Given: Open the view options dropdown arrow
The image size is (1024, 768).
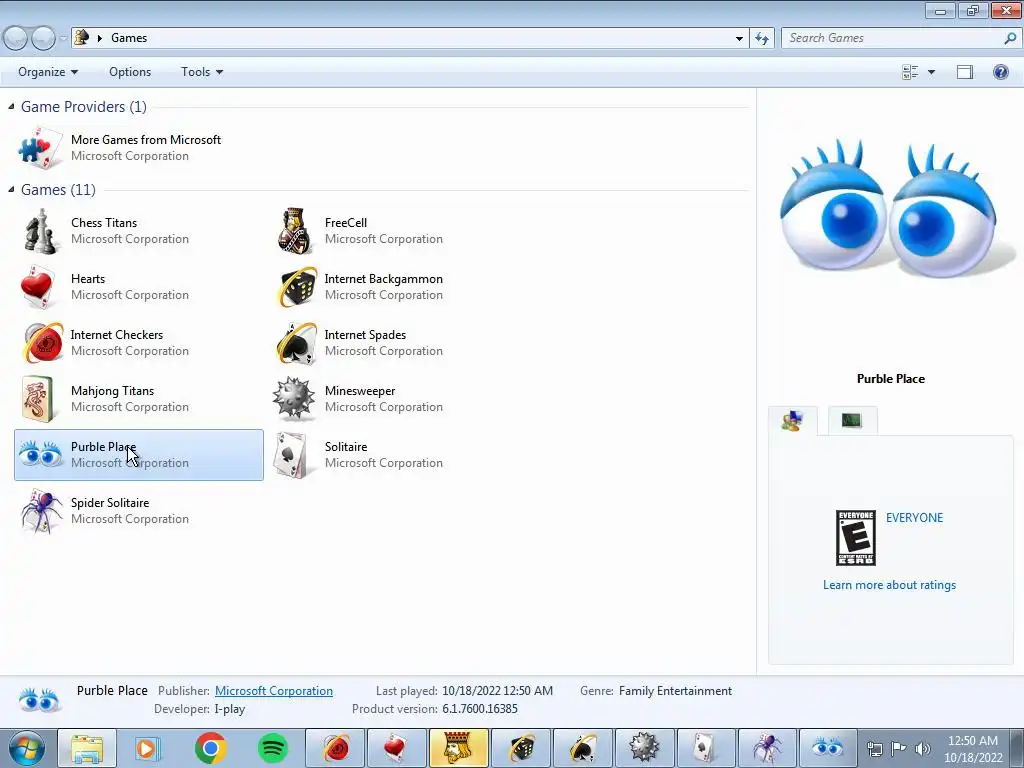Looking at the screenshot, I should (x=931, y=72).
